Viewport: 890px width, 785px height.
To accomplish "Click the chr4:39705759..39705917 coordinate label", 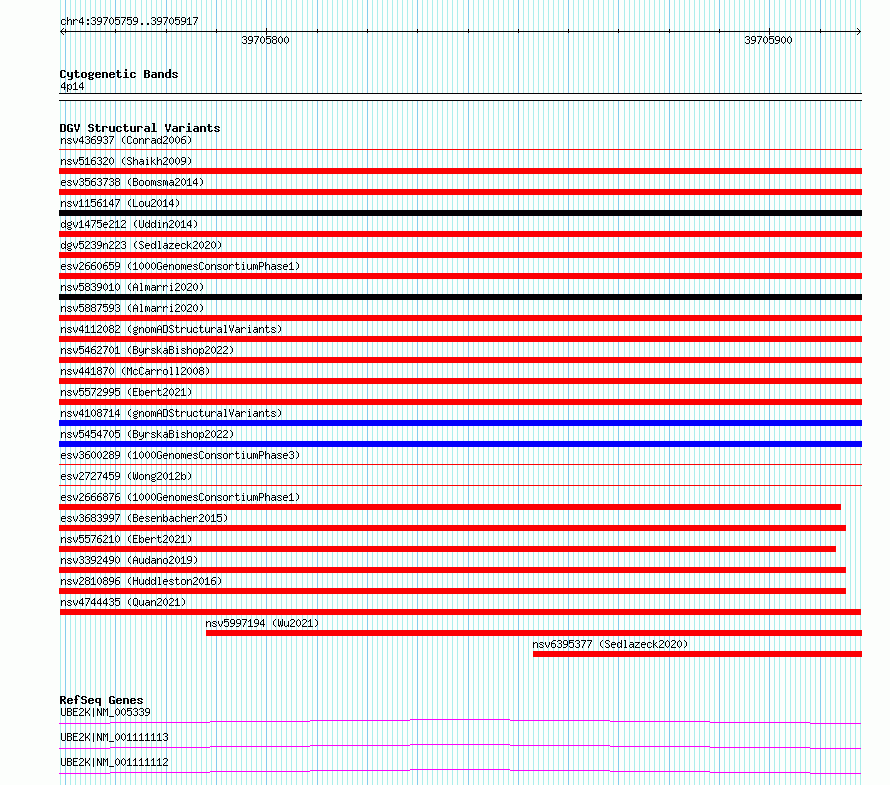I will (x=129, y=22).
